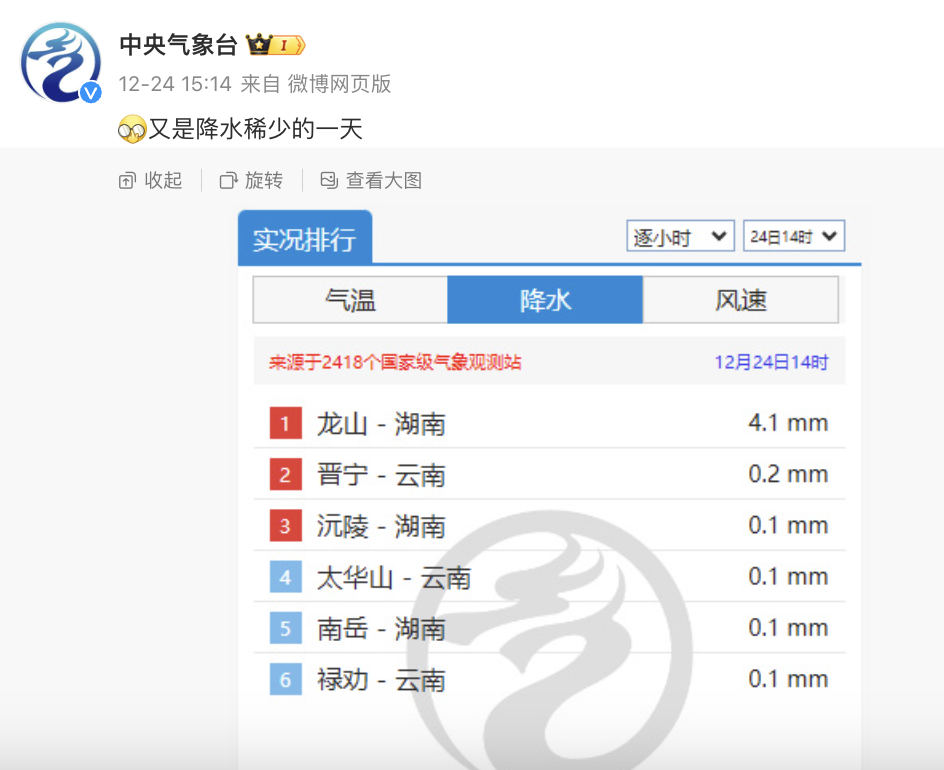Click the orange VIP level badge

287,44
